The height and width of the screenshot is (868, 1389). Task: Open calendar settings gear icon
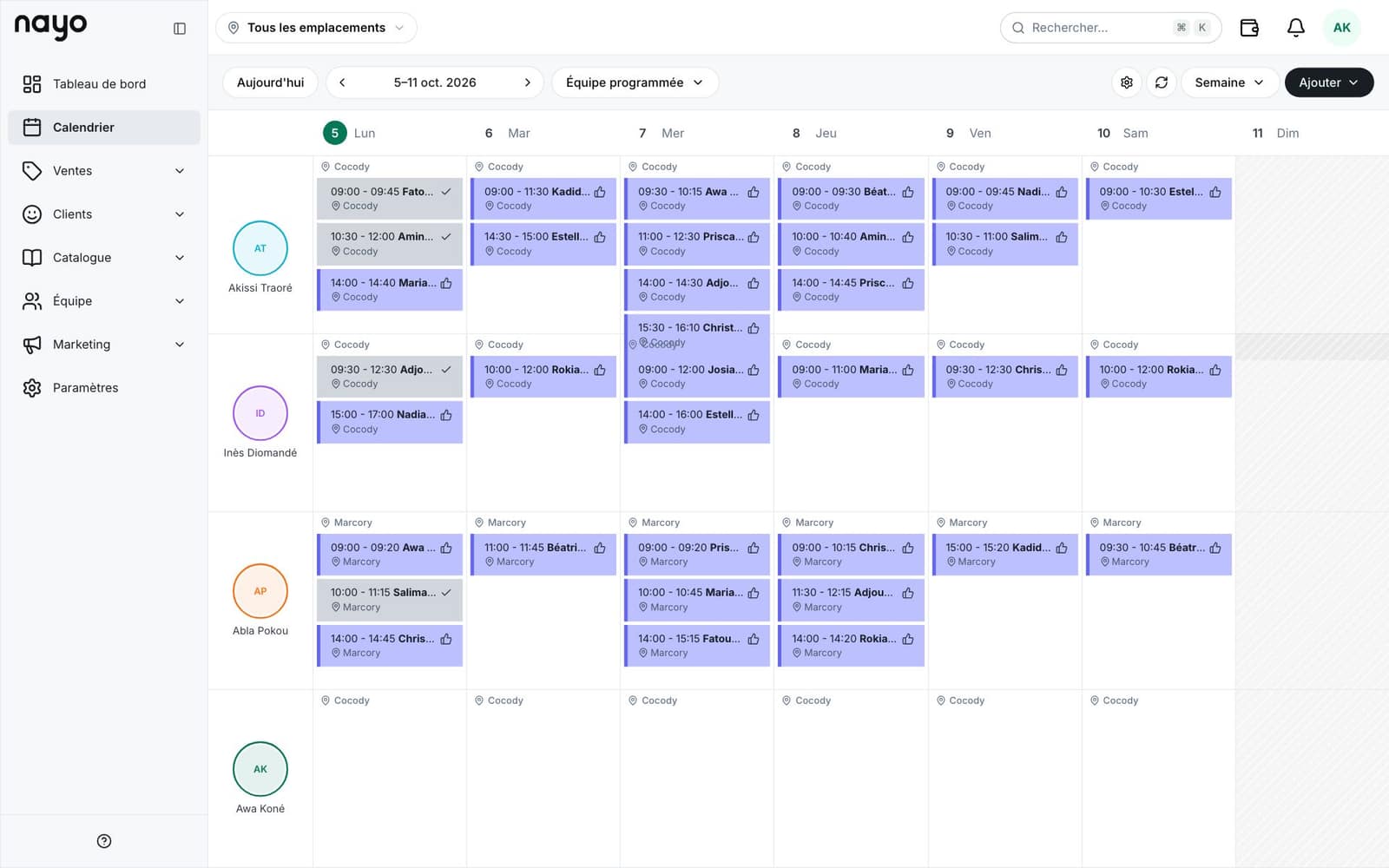tap(1127, 82)
